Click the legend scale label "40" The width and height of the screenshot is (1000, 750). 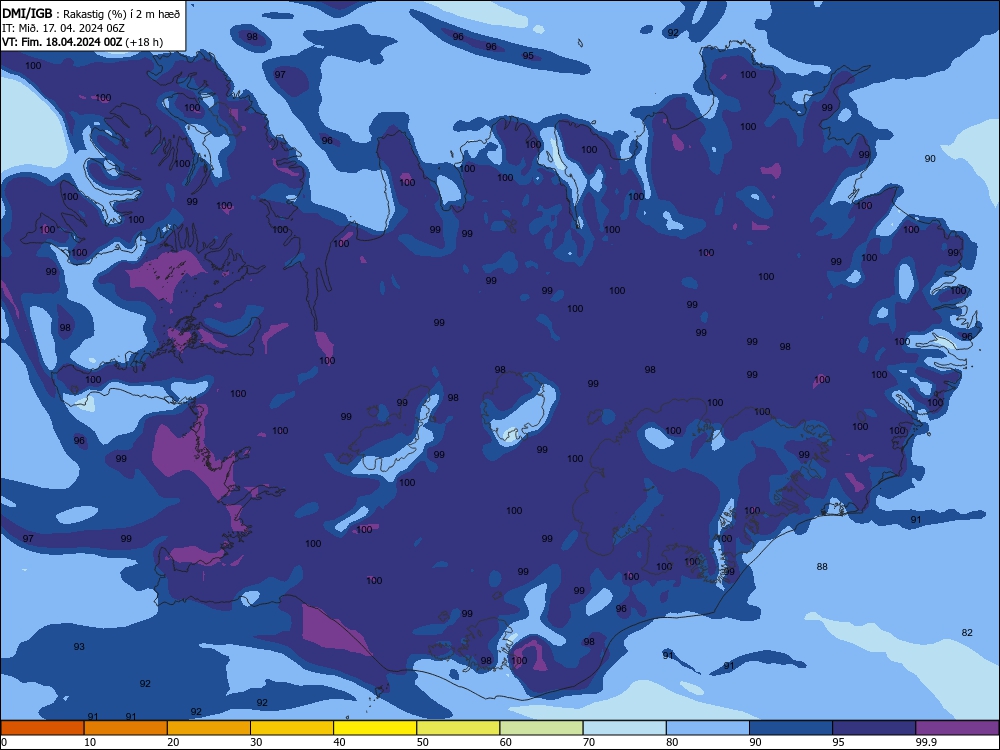339,742
